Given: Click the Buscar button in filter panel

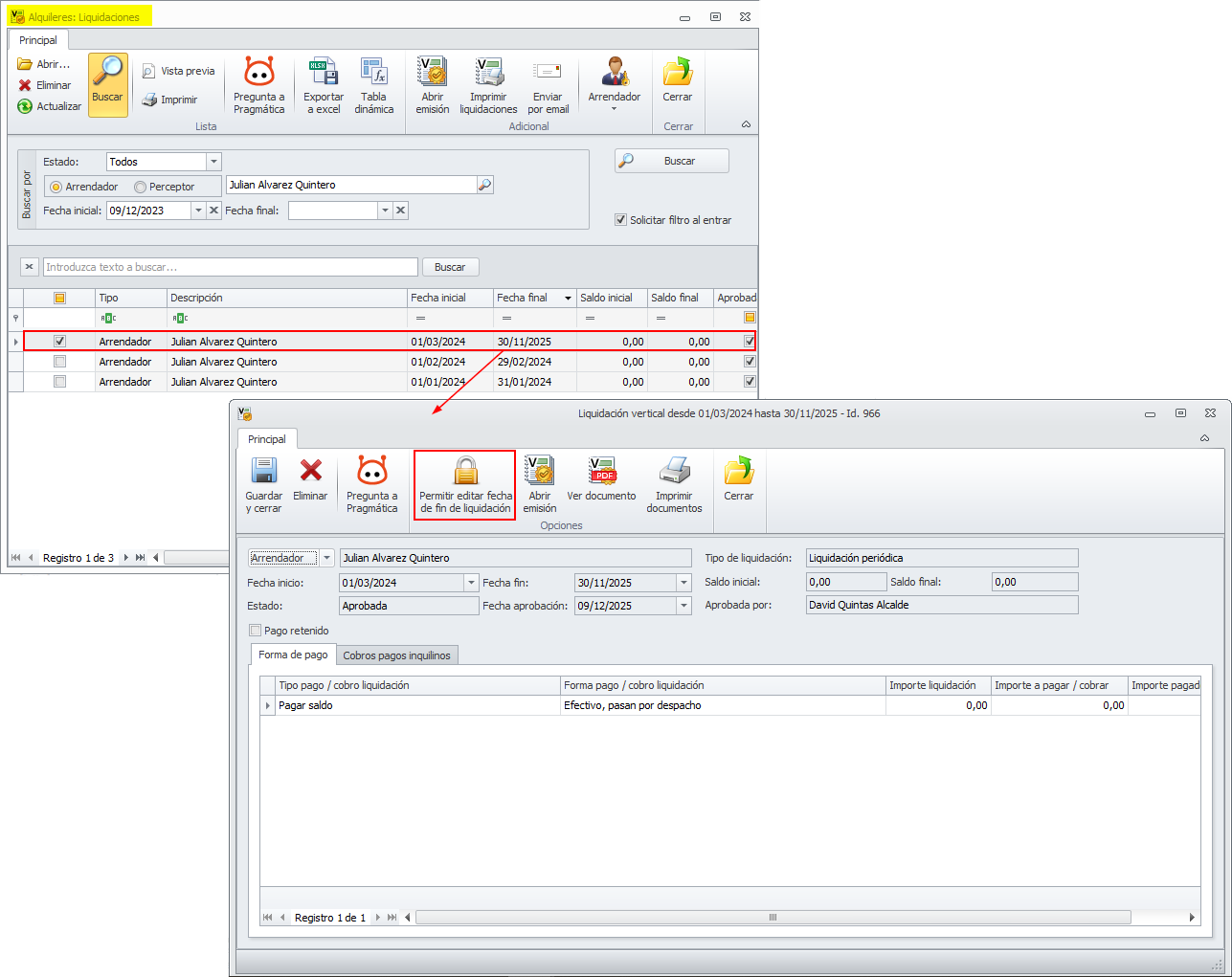Looking at the screenshot, I should click(x=672, y=161).
